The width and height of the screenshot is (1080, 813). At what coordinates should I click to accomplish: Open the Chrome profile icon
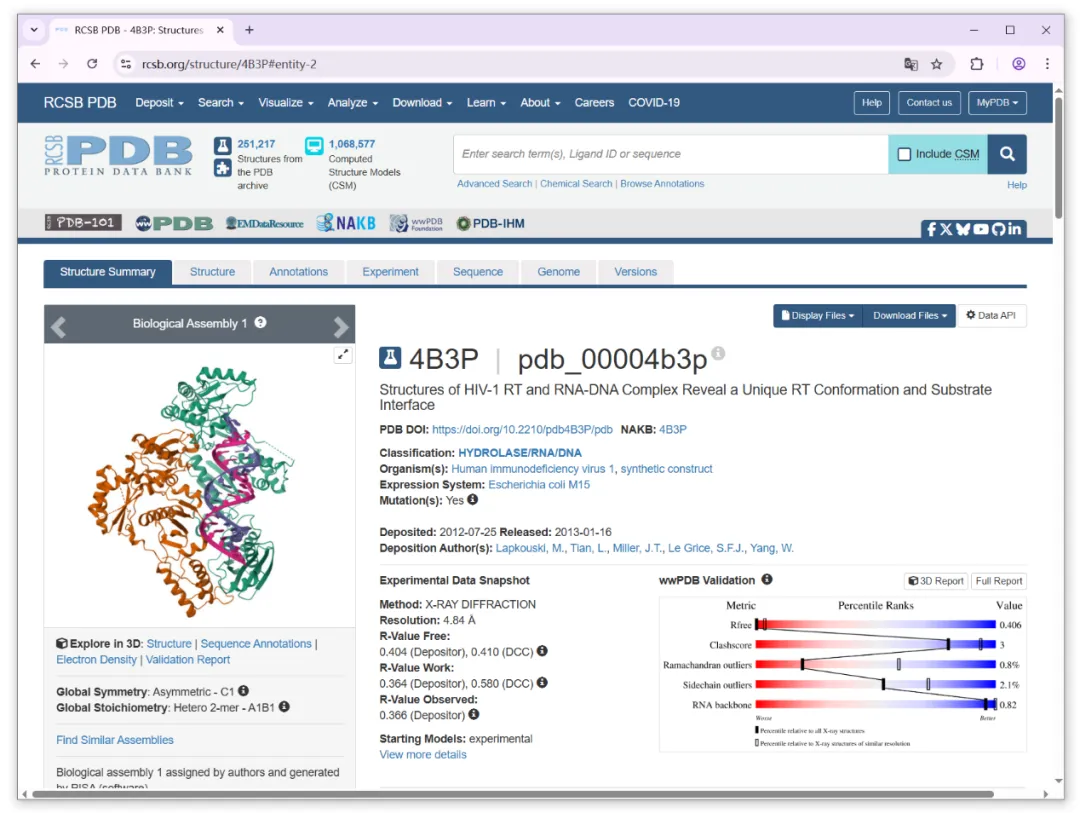click(1018, 64)
